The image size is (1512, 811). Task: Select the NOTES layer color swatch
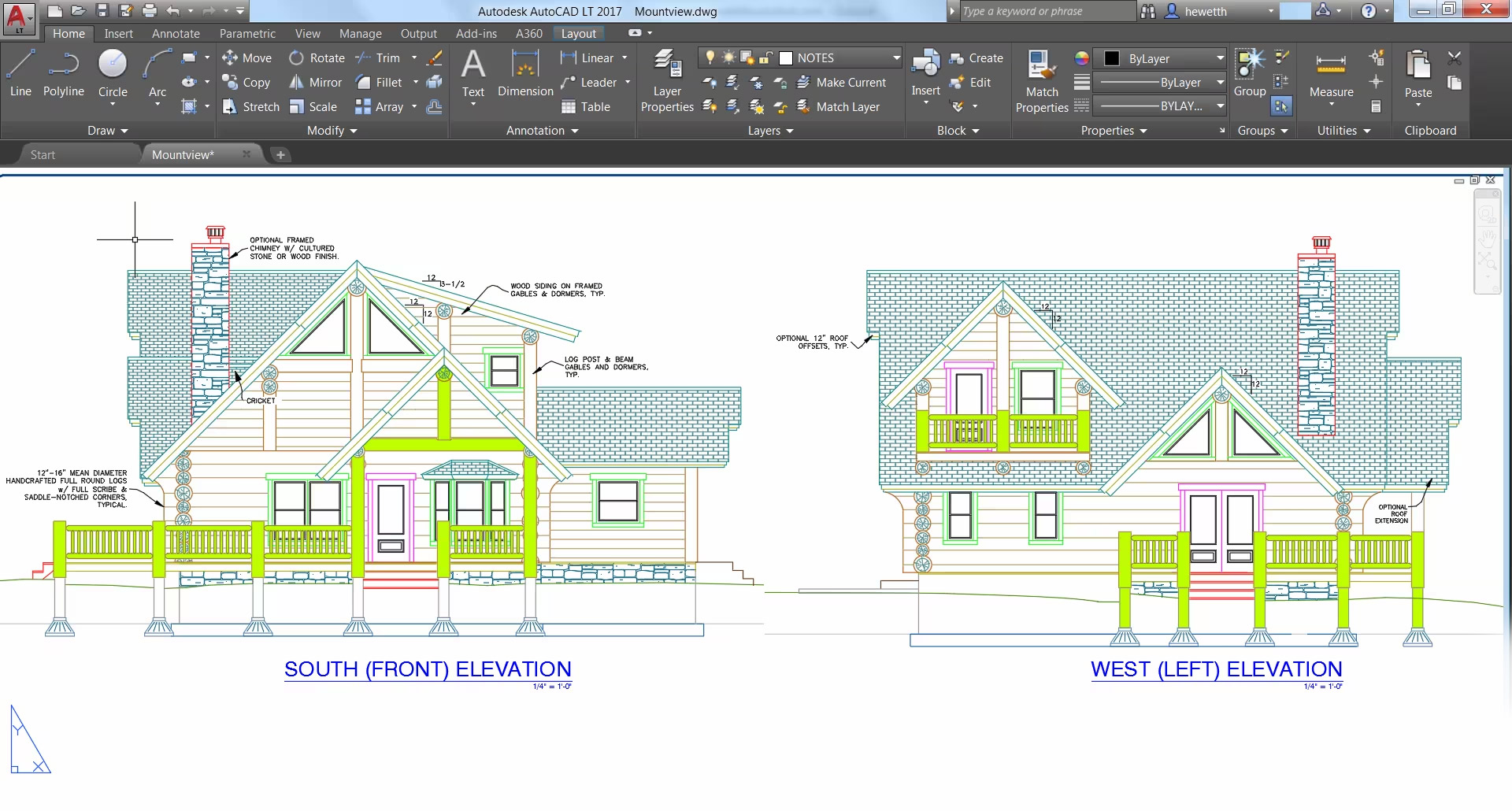tap(785, 57)
